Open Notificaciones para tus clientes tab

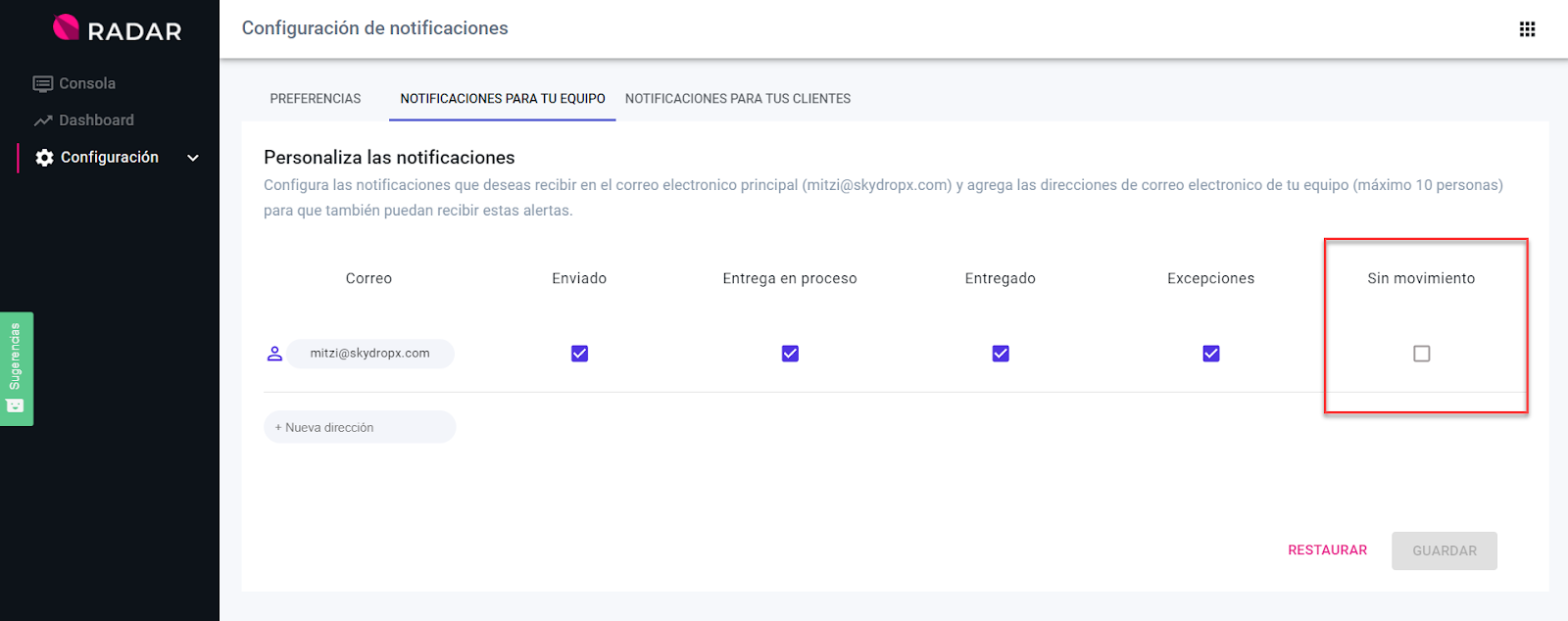[x=738, y=99]
